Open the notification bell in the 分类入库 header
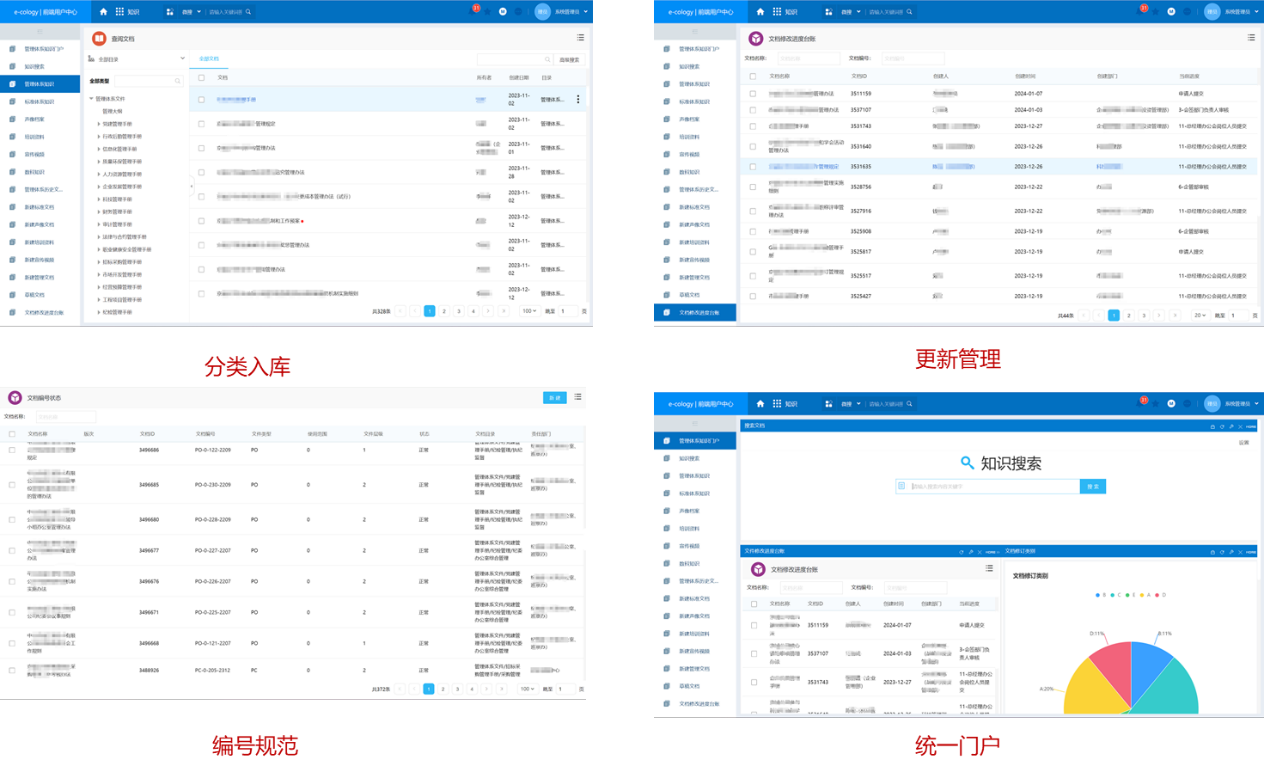This screenshot has height=772, width=1264. [474, 11]
